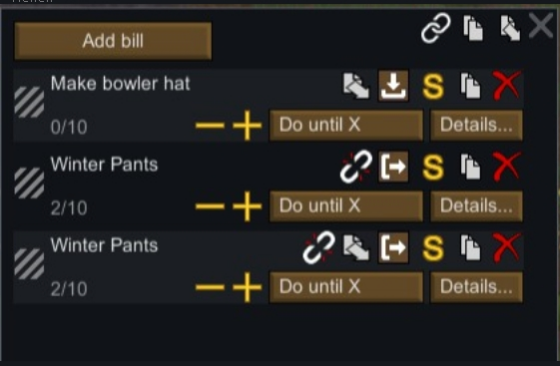Decrease first Winter Pants count with minus
Viewport: 560px width, 366px height.
pyautogui.click(x=210, y=206)
